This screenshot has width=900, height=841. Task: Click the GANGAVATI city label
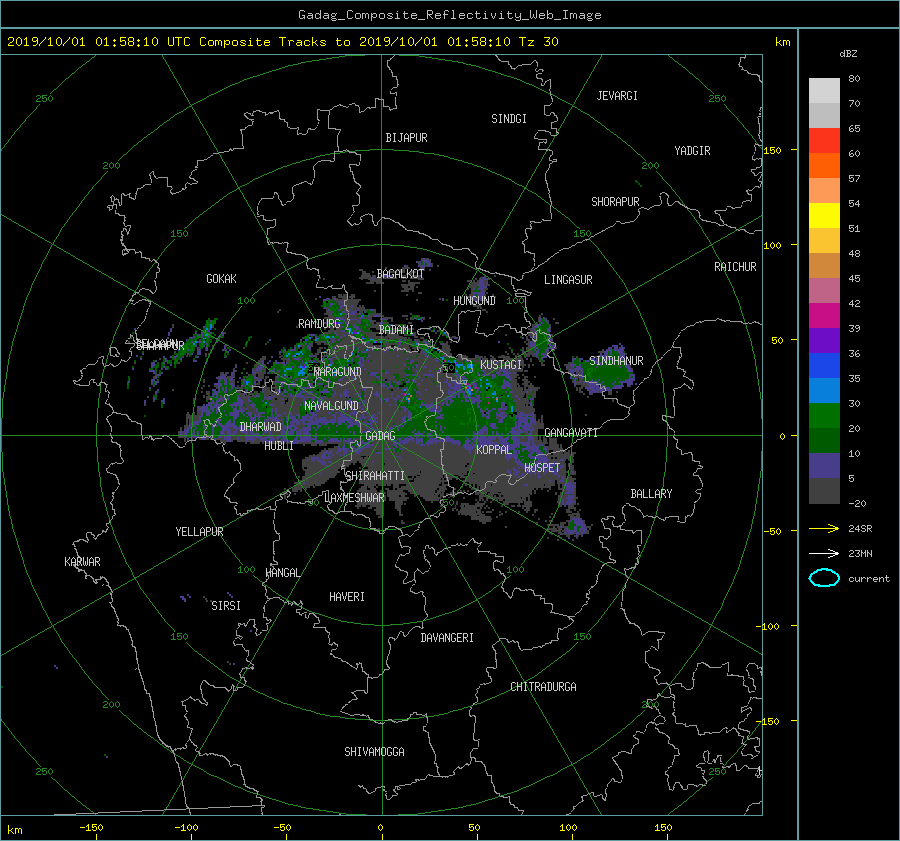click(x=571, y=433)
